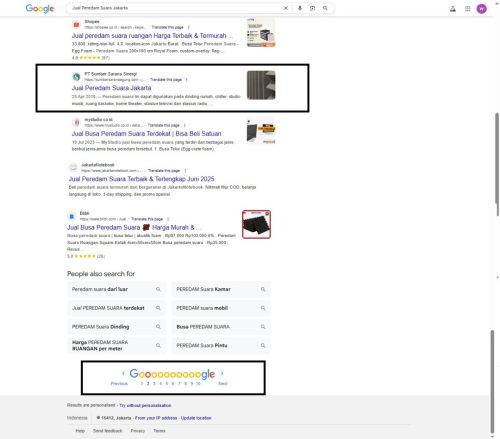Open three-dot menu of Shopee result
Screen dimensions: 500x439
pyautogui.click(x=189, y=27)
